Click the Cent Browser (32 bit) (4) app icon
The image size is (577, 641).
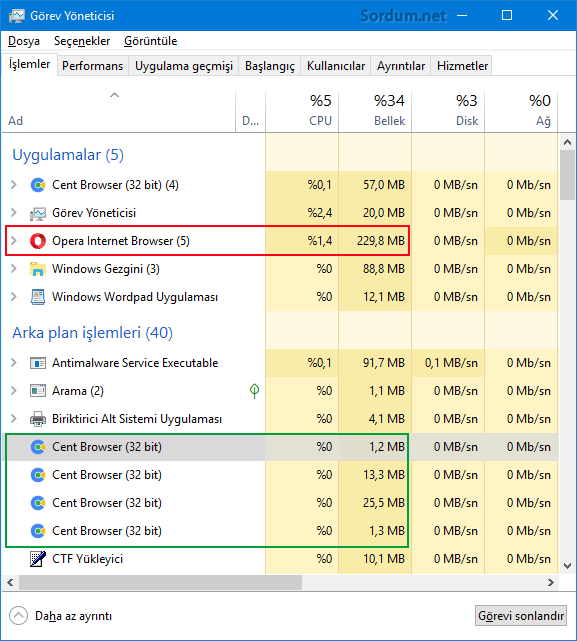38,185
